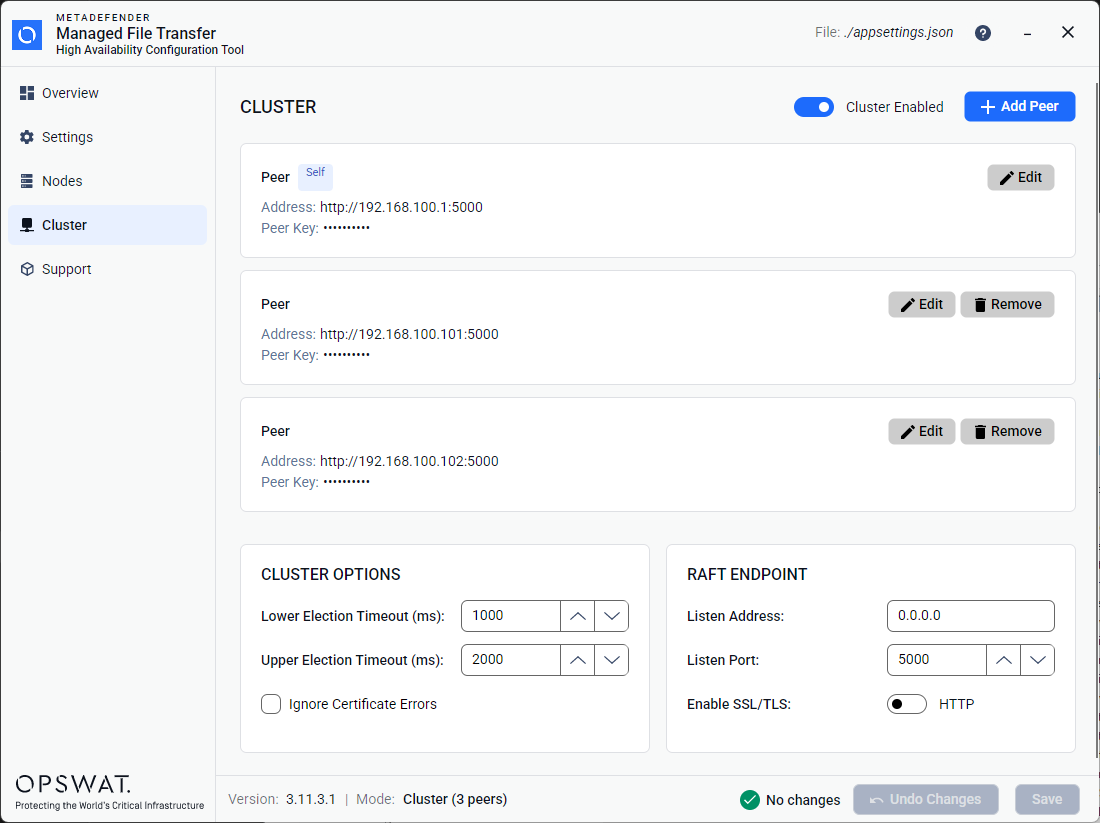The image size is (1100, 823).
Task: Click the Cluster monitor icon in sidebar
Action: pyautogui.click(x=27, y=225)
